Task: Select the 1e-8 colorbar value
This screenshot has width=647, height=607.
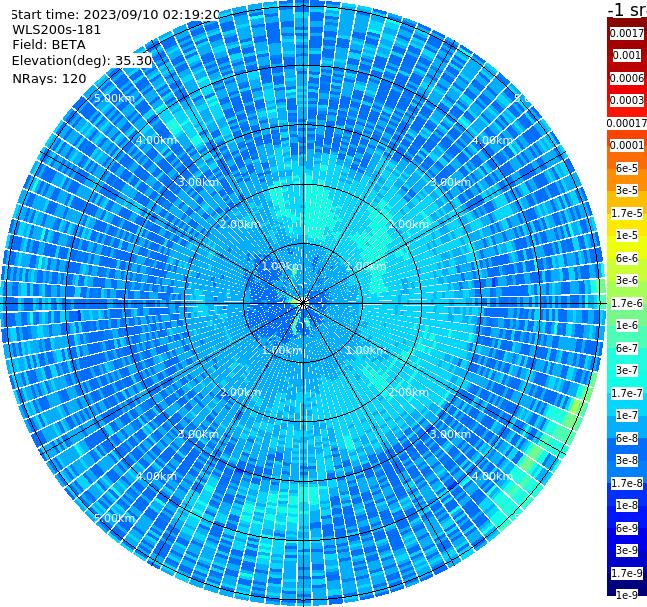Action: (627, 505)
